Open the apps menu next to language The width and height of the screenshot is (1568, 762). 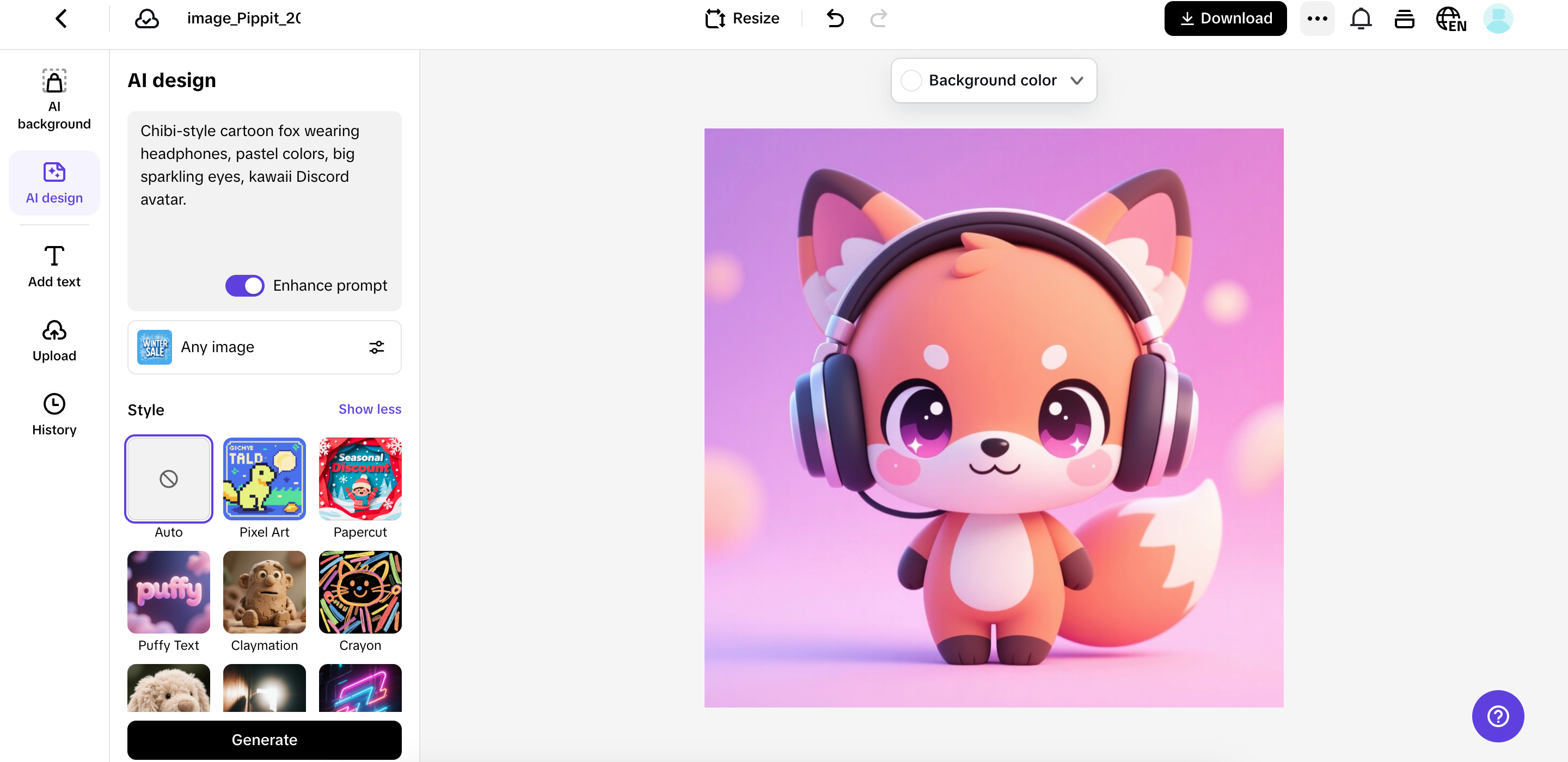[x=1404, y=19]
